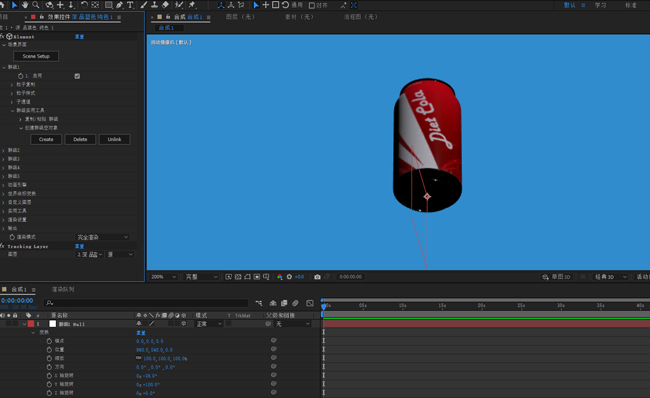Select the Puppet Pin tool

pos(192,5)
